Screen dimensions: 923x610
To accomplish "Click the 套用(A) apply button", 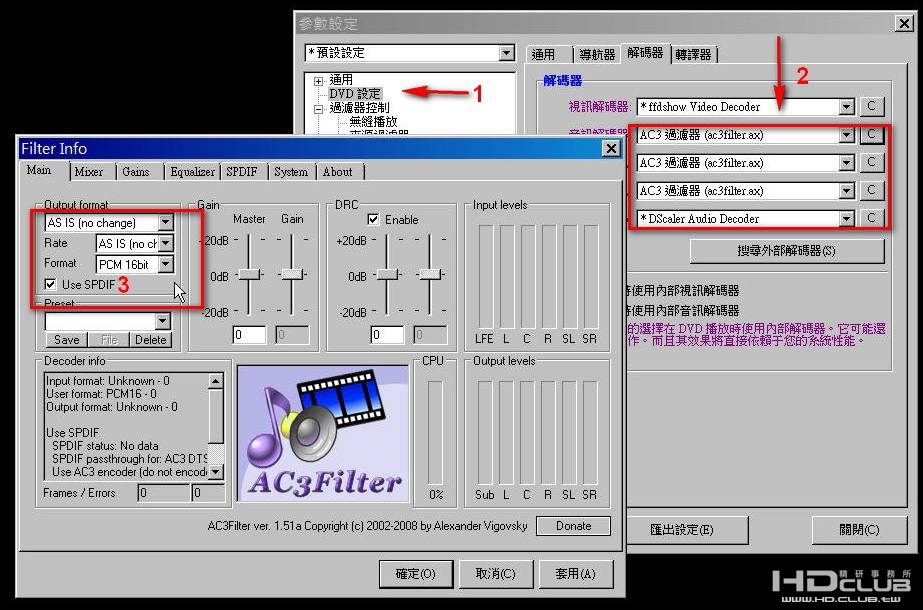I will (576, 574).
